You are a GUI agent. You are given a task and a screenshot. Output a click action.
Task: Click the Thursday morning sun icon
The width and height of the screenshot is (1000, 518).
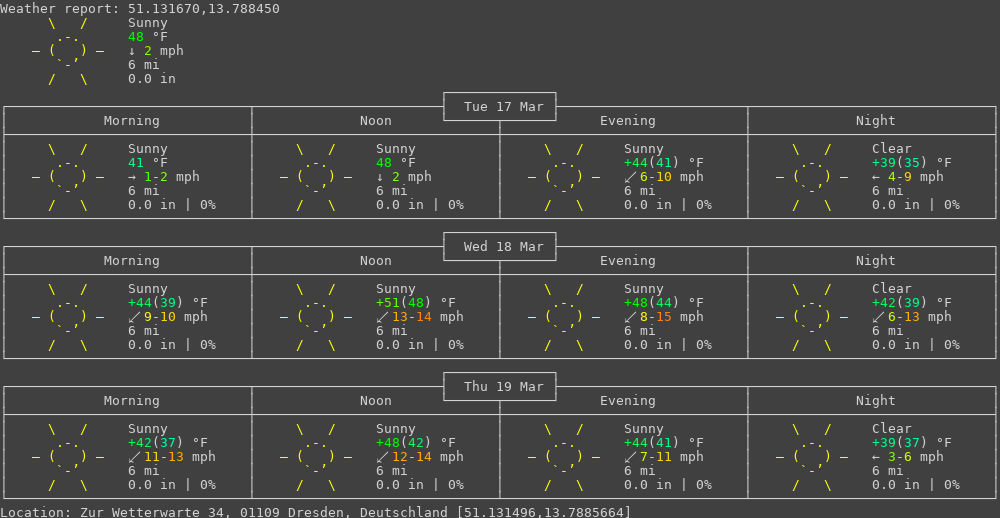(68, 457)
